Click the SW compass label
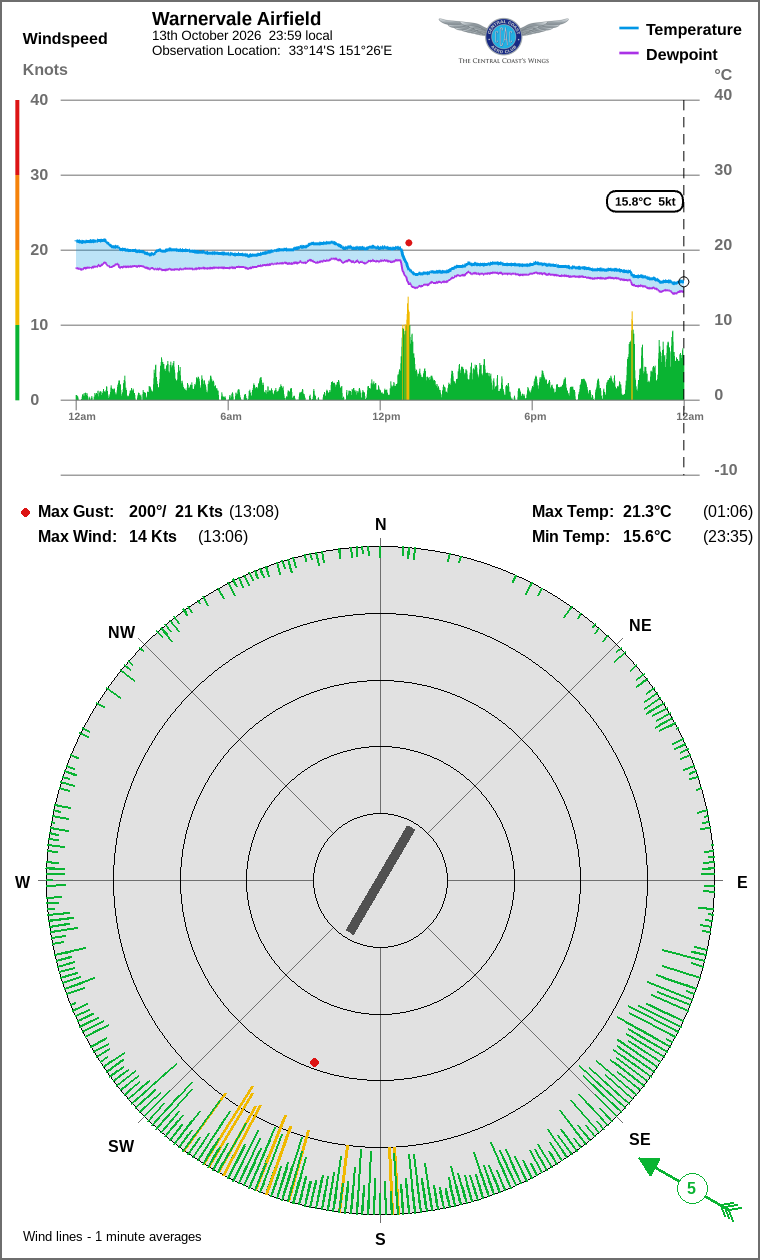This screenshot has height=1260, width=760. tap(121, 1147)
